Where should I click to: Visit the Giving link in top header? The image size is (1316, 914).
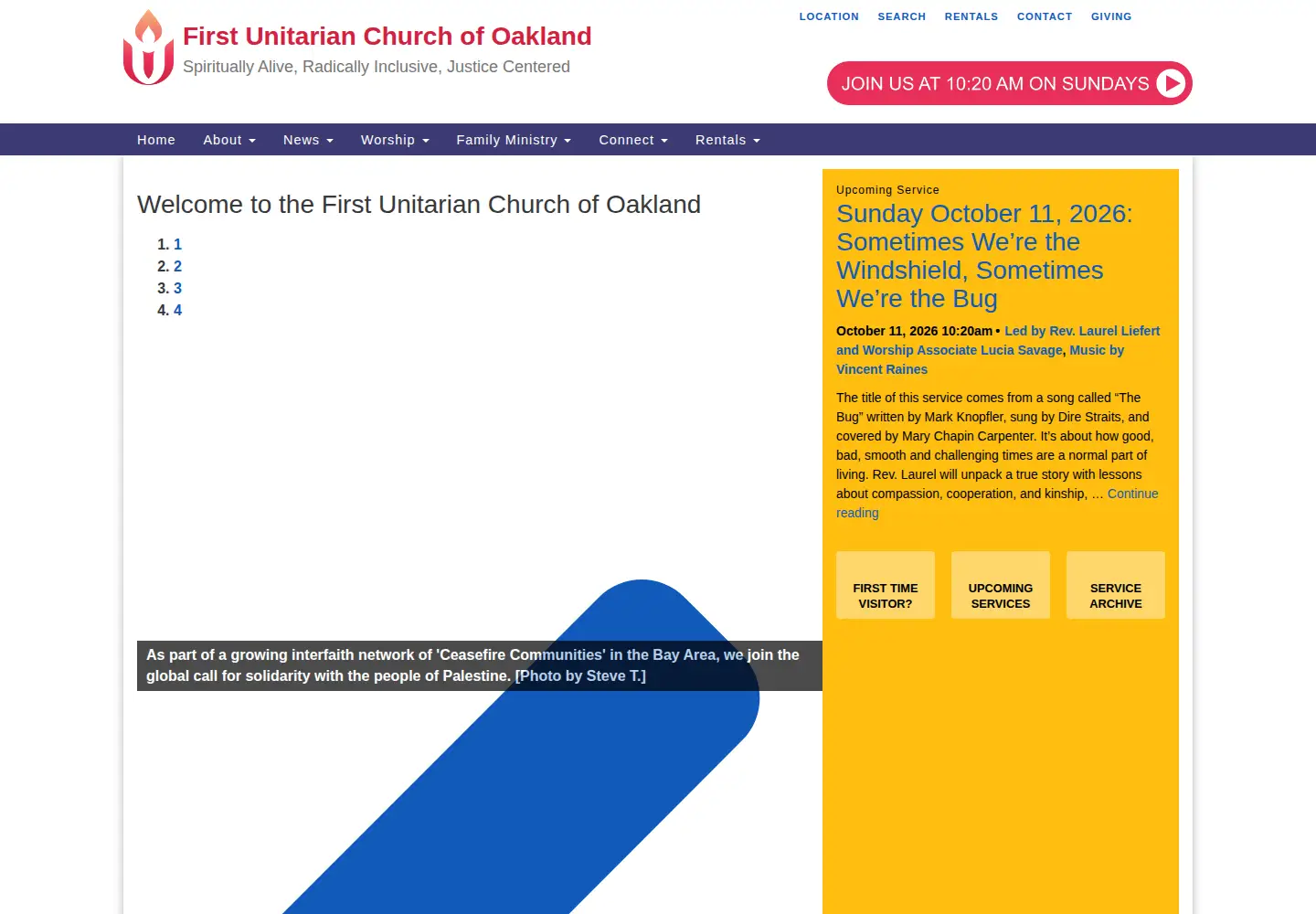click(x=1111, y=16)
